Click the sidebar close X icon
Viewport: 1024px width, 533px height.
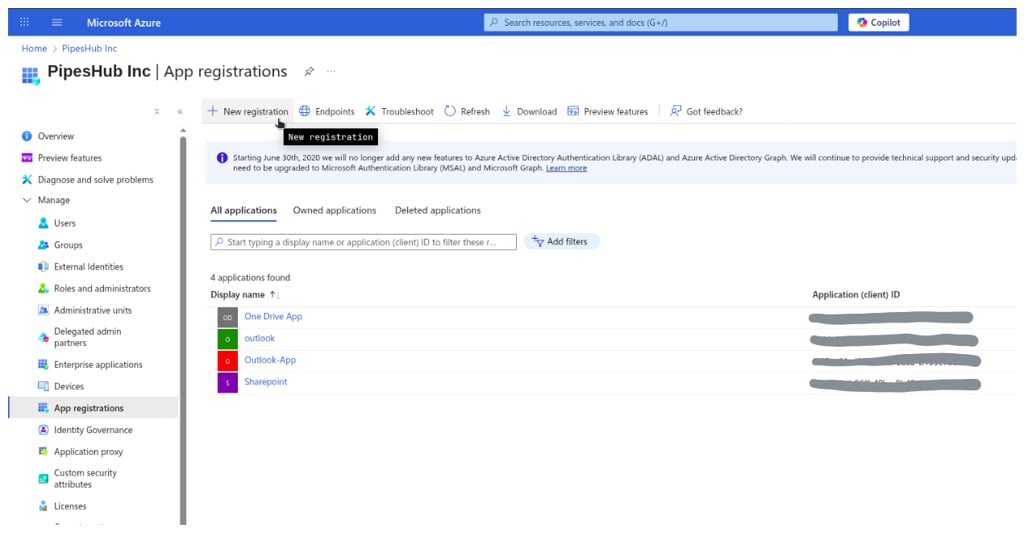click(x=157, y=112)
